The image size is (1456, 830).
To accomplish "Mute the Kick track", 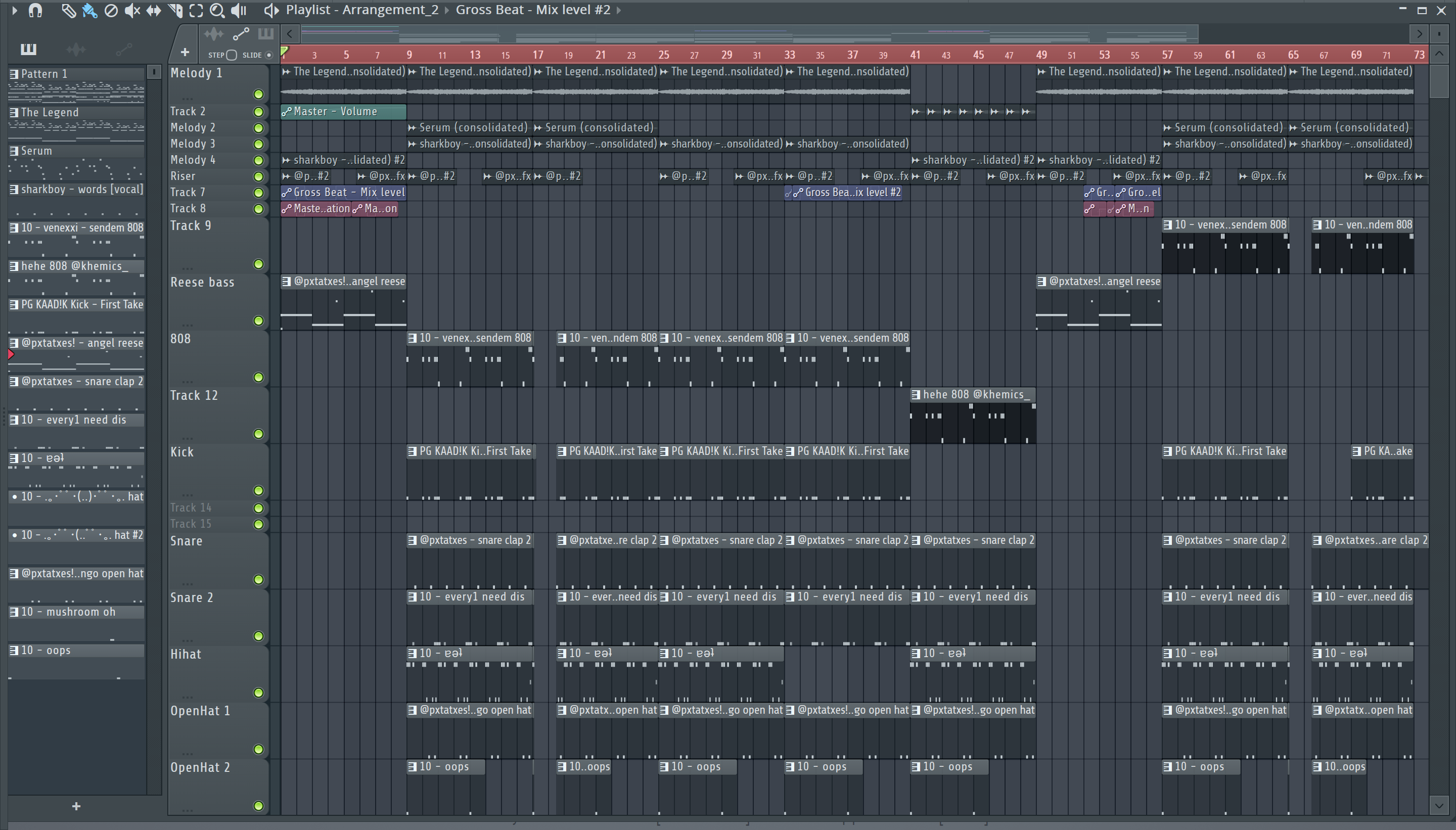I will pos(258,491).
